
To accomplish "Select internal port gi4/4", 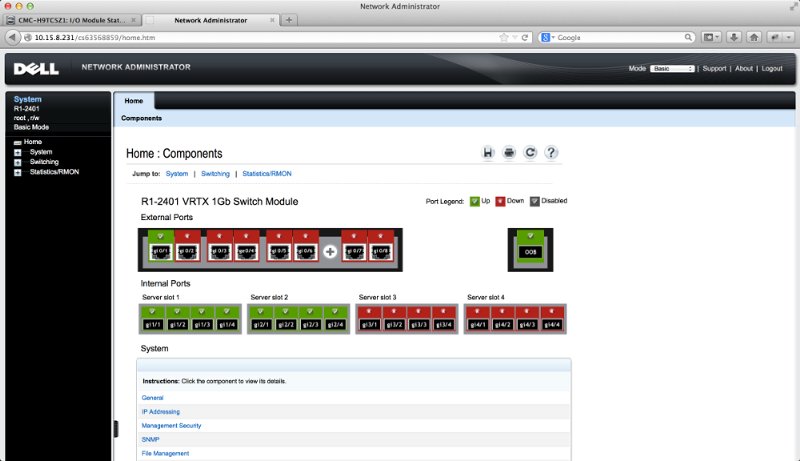I will pyautogui.click(x=552, y=319).
